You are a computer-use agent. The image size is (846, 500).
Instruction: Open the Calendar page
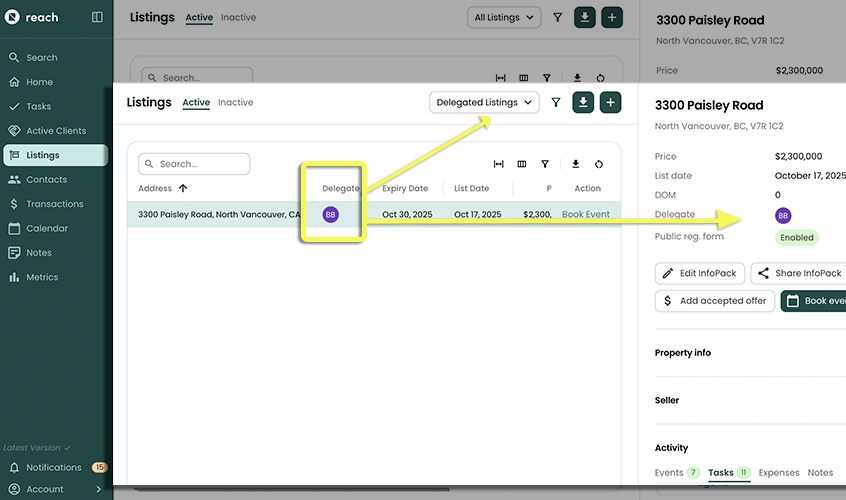point(47,228)
